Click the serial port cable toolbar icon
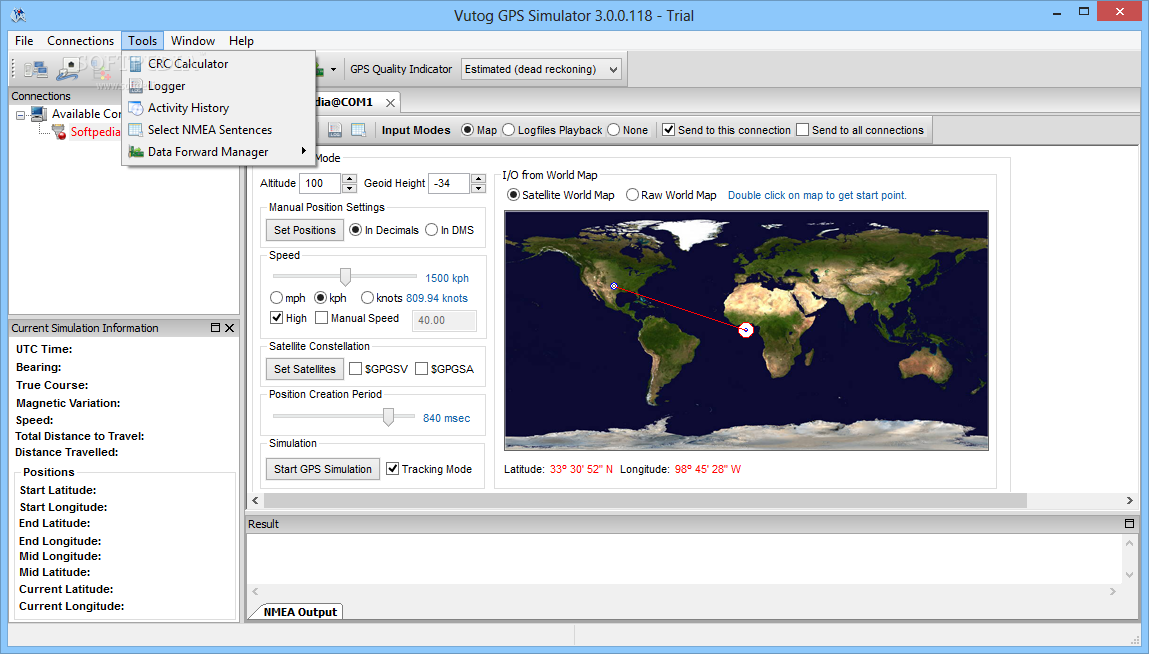Screen dimensions: 1149x654 (68, 70)
